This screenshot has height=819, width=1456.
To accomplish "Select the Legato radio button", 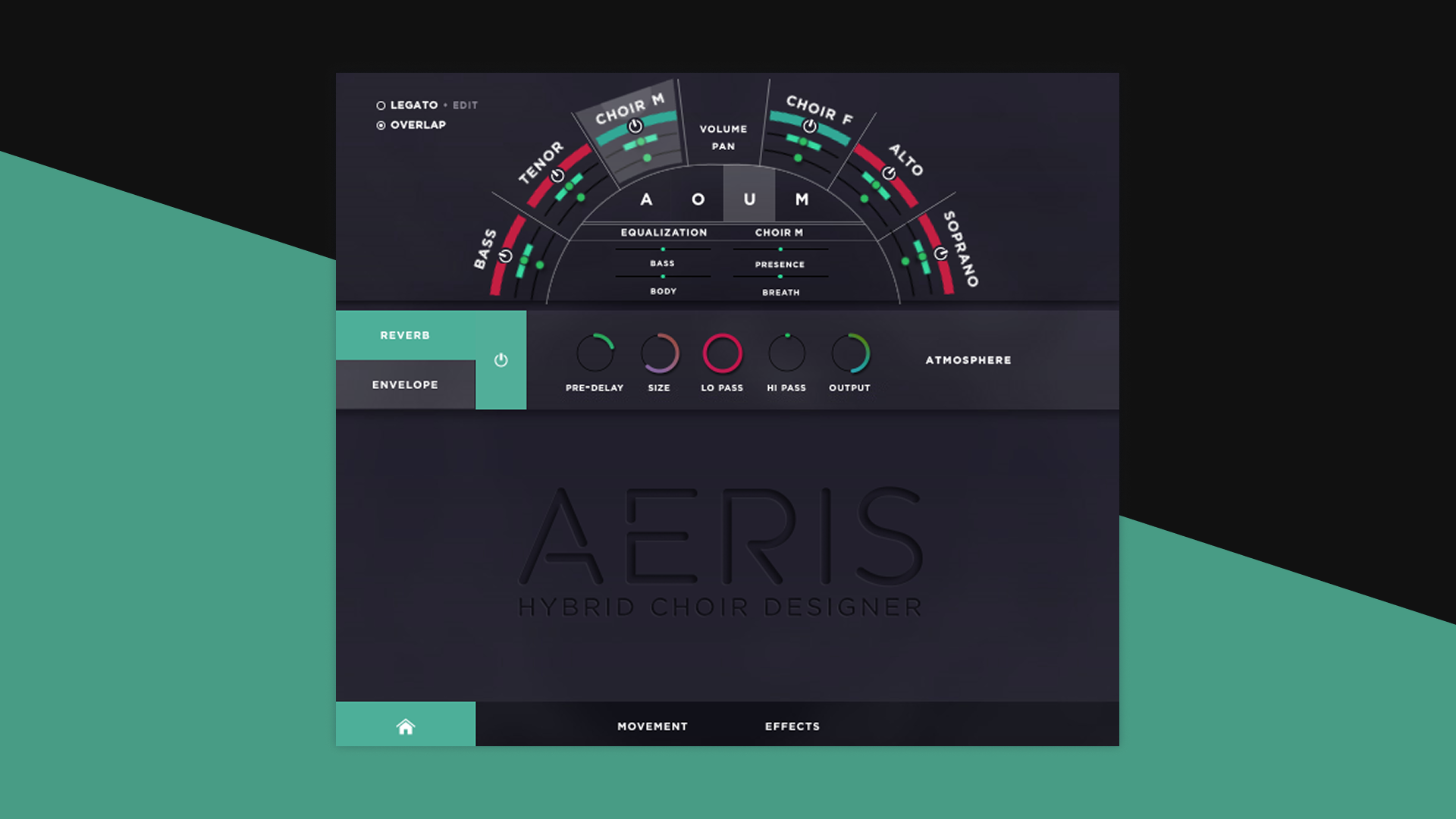I will [381, 105].
